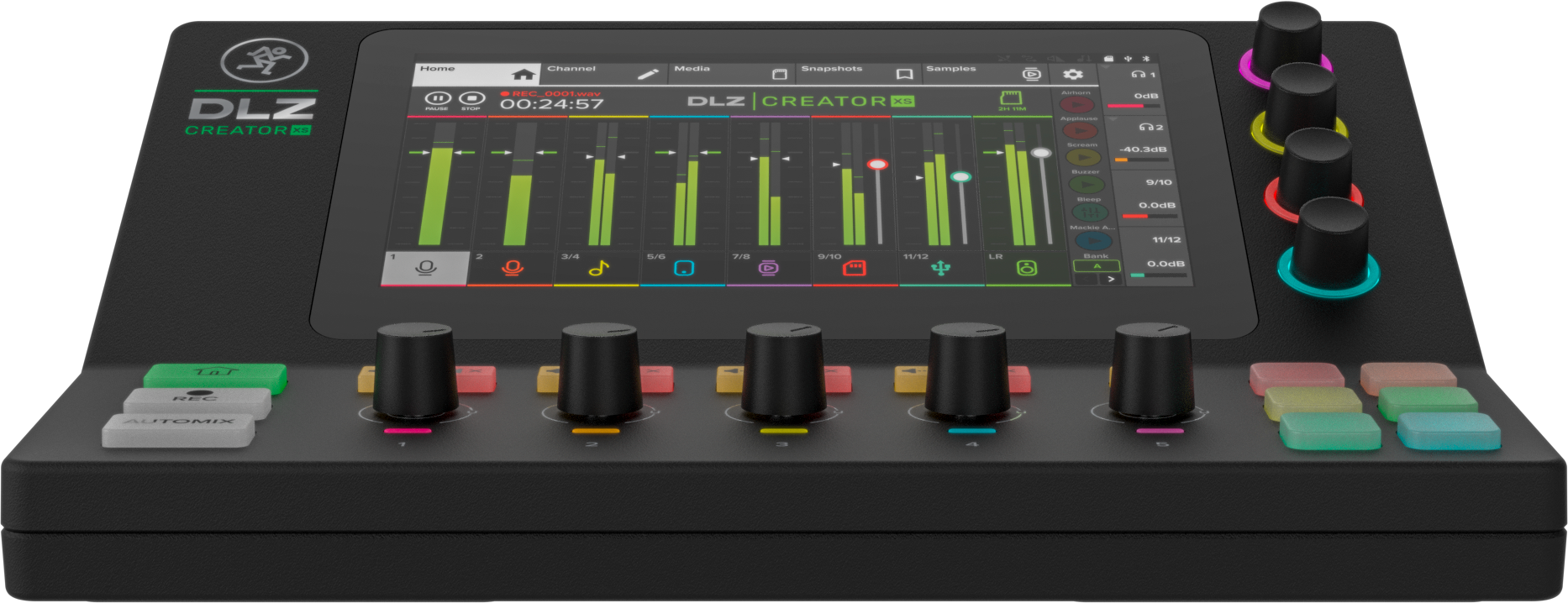Screen dimensions: 1568x603
Task: Tap hardware gain knob 4
Action: [968, 371]
